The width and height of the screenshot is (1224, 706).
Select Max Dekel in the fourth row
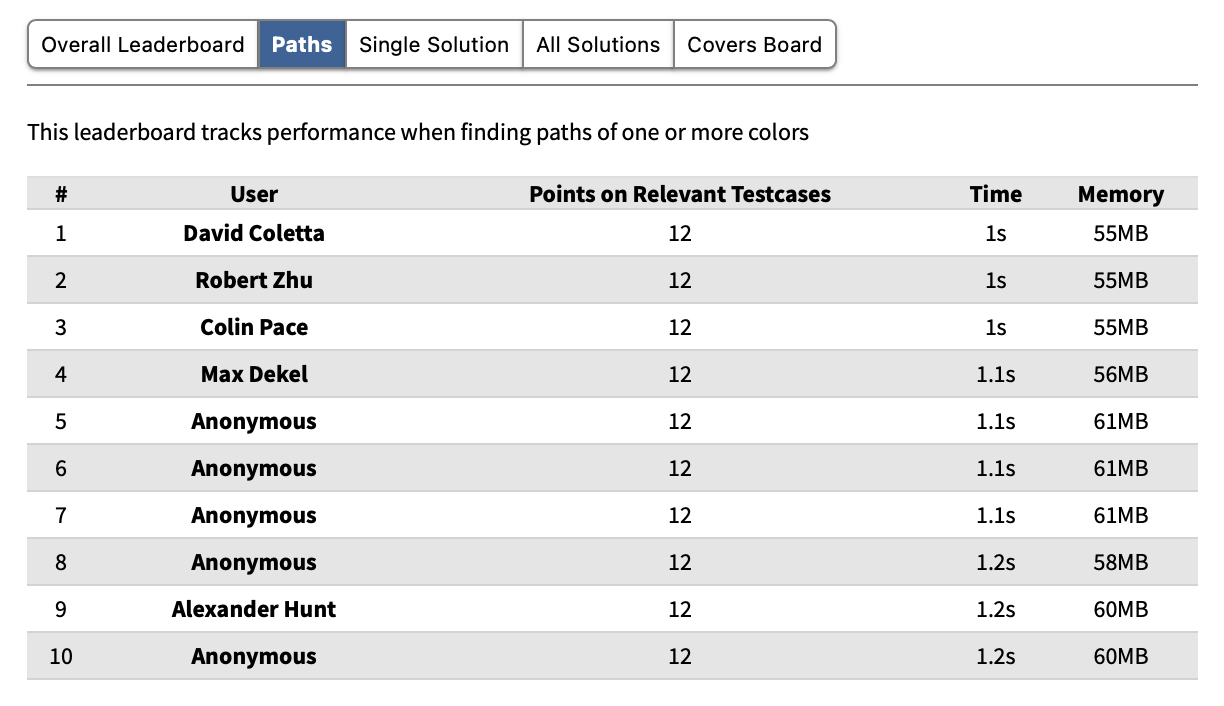point(254,374)
